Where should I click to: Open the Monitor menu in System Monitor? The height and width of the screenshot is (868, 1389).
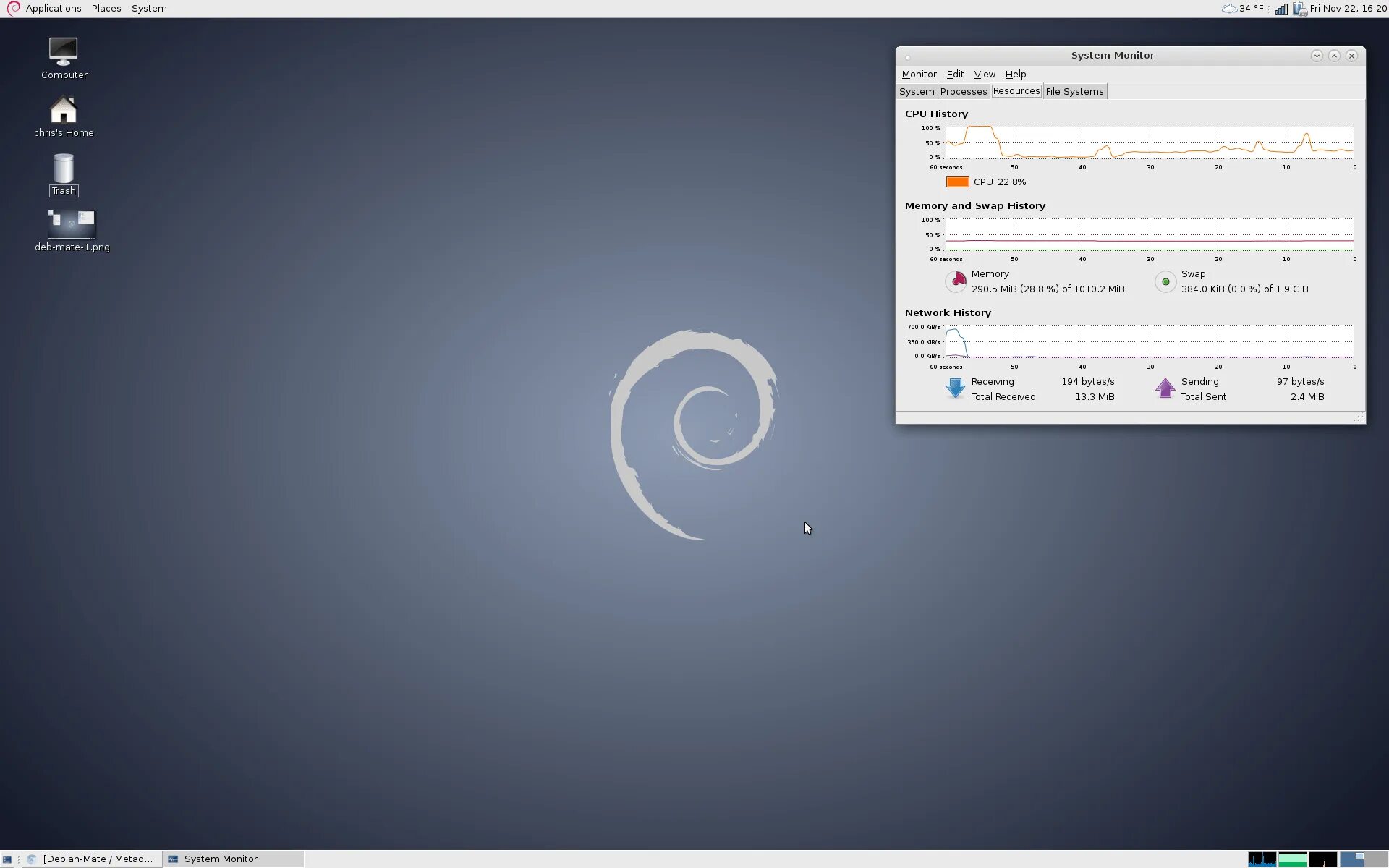pos(919,73)
